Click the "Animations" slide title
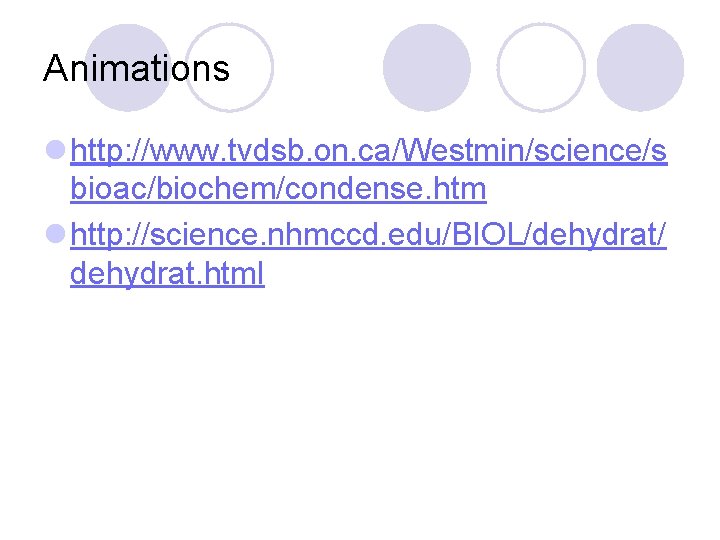 (x=137, y=68)
